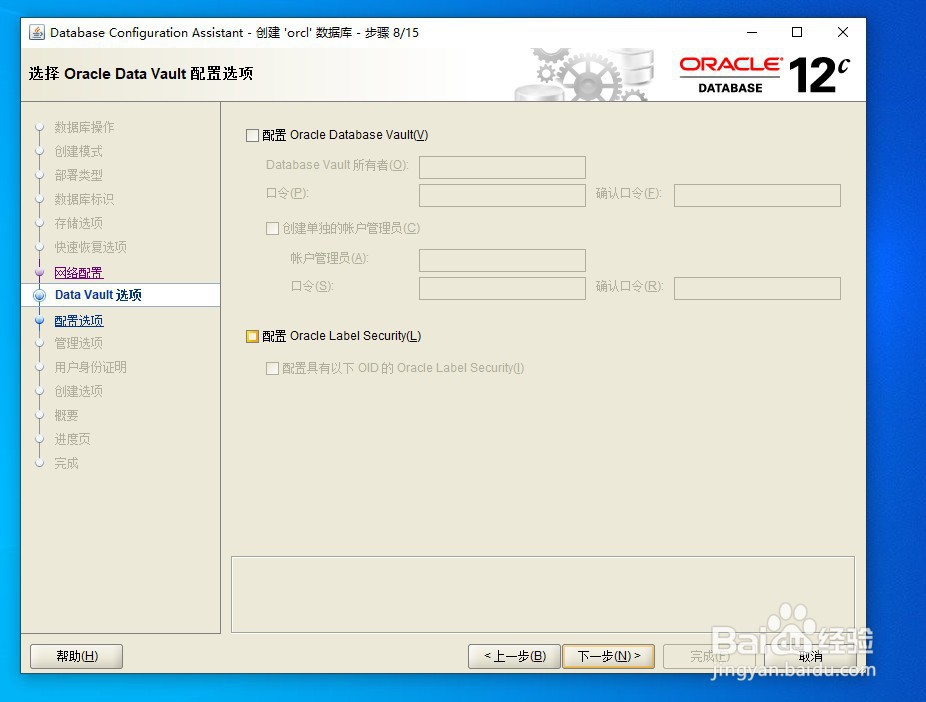Image resolution: width=926 pixels, height=702 pixels.
Task: Open help with the 帮助(H) button
Action: 75,656
